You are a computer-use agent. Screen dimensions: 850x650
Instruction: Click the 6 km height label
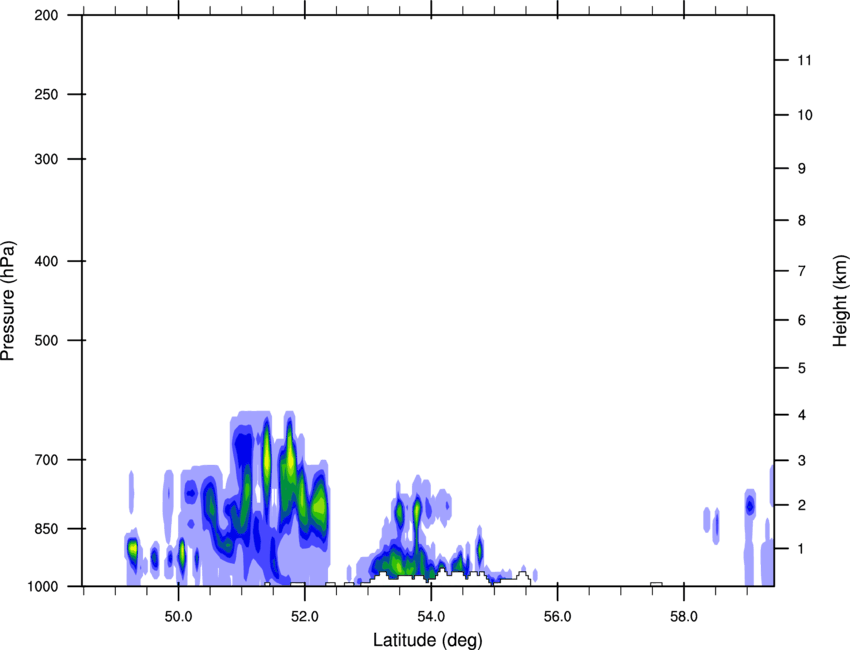802,320
